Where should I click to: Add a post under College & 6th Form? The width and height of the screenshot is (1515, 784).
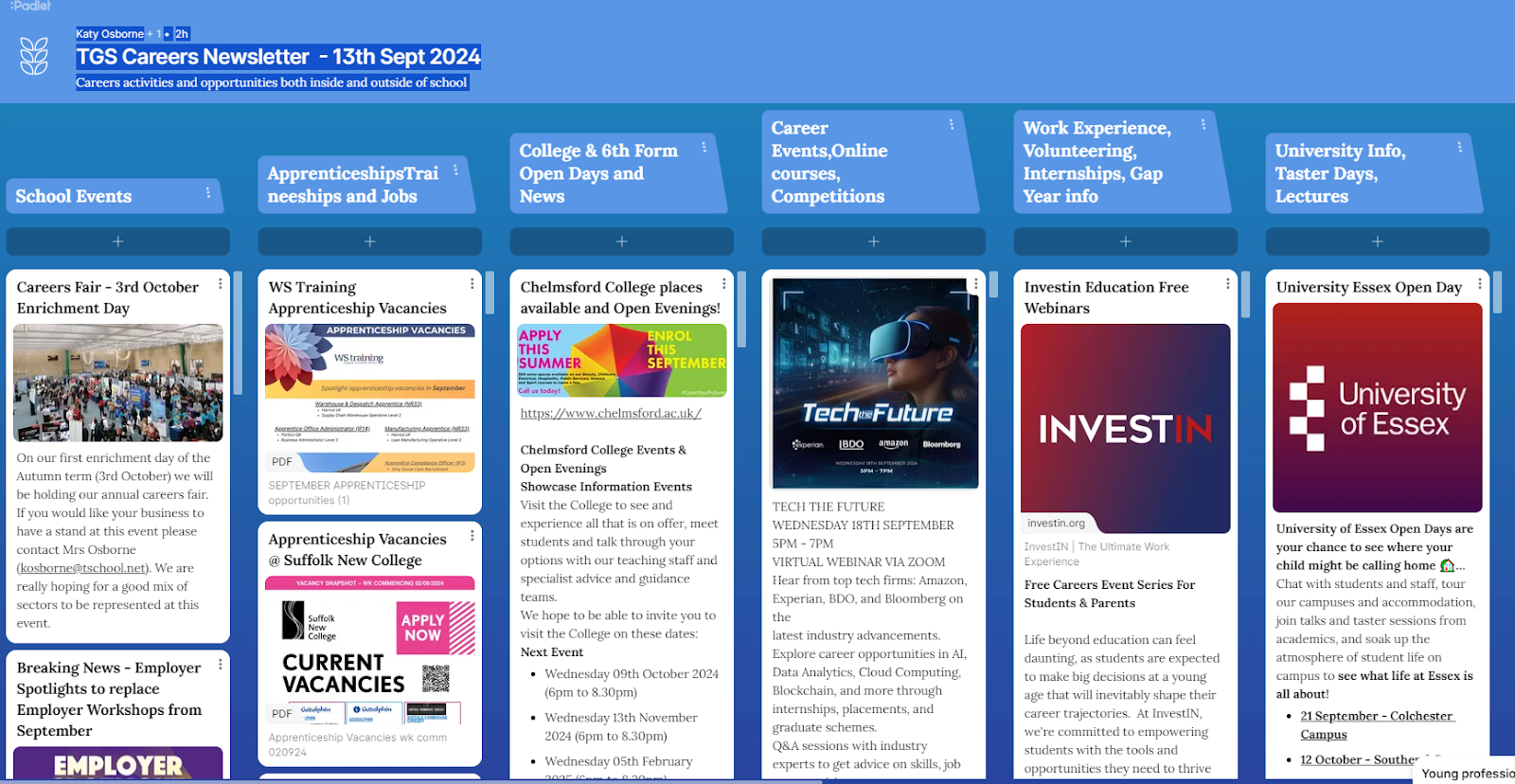click(x=622, y=241)
